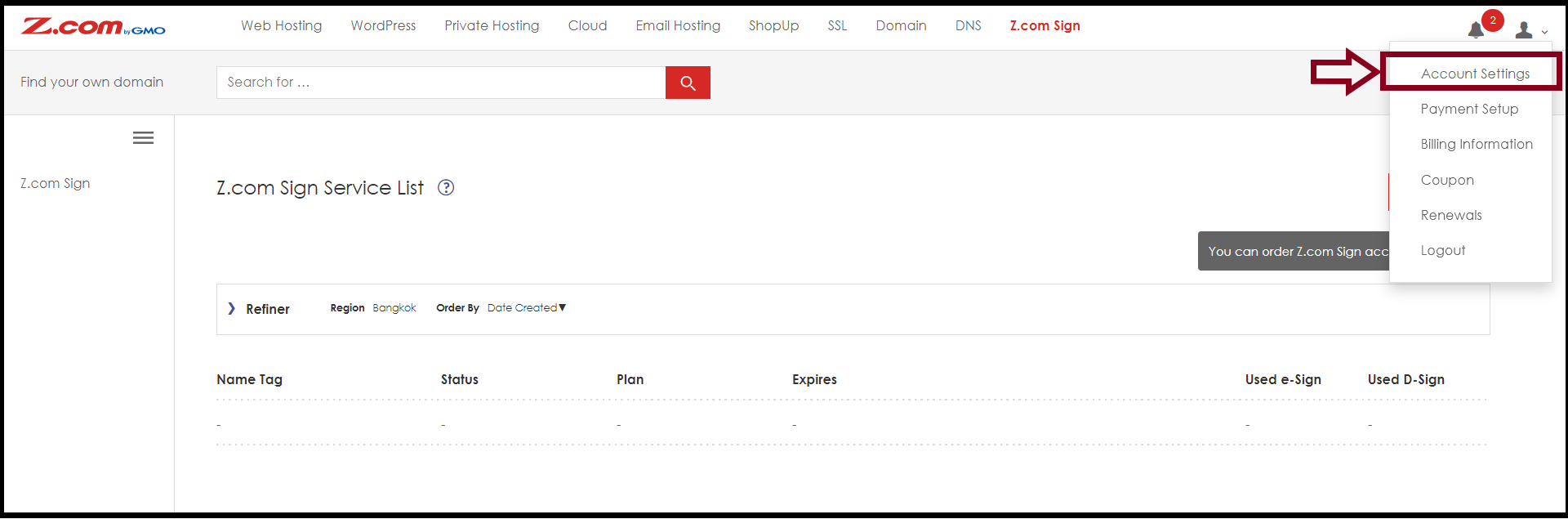Open the Date Created order dropdown
The image size is (1568, 519).
tap(526, 308)
